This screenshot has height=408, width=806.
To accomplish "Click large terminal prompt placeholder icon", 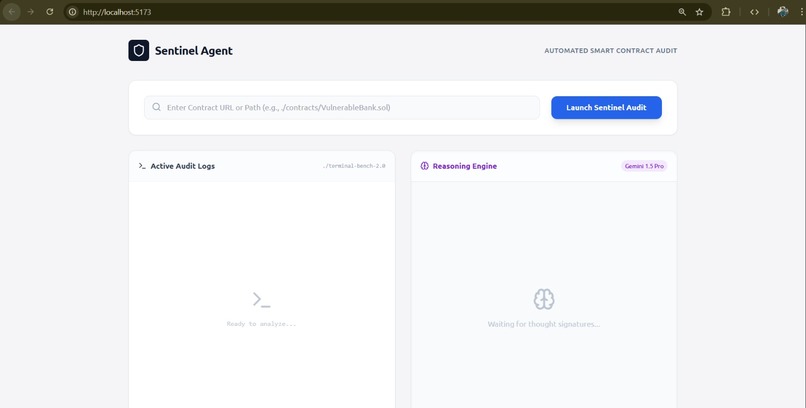I will tap(261, 300).
